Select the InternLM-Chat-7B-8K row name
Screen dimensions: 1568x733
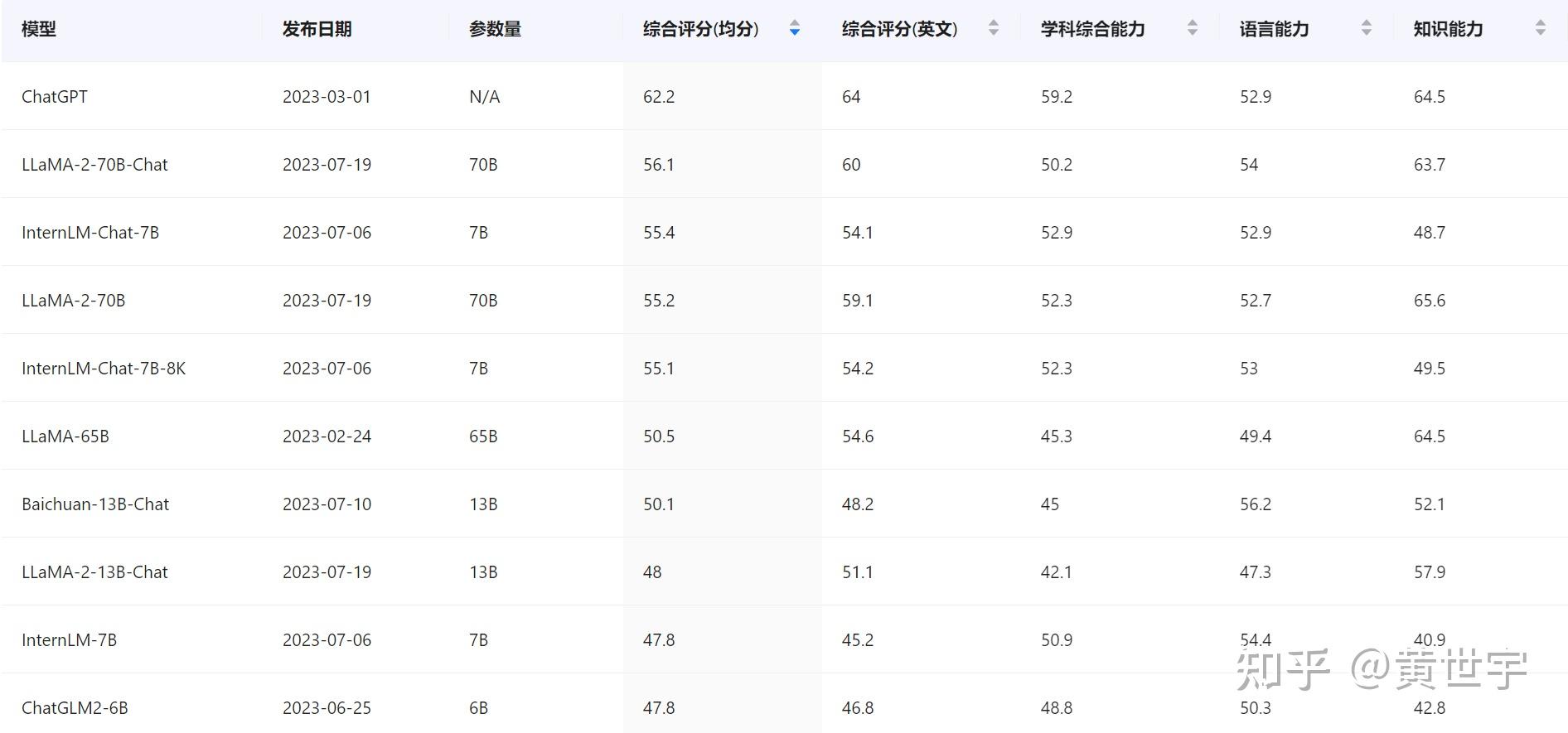click(104, 369)
